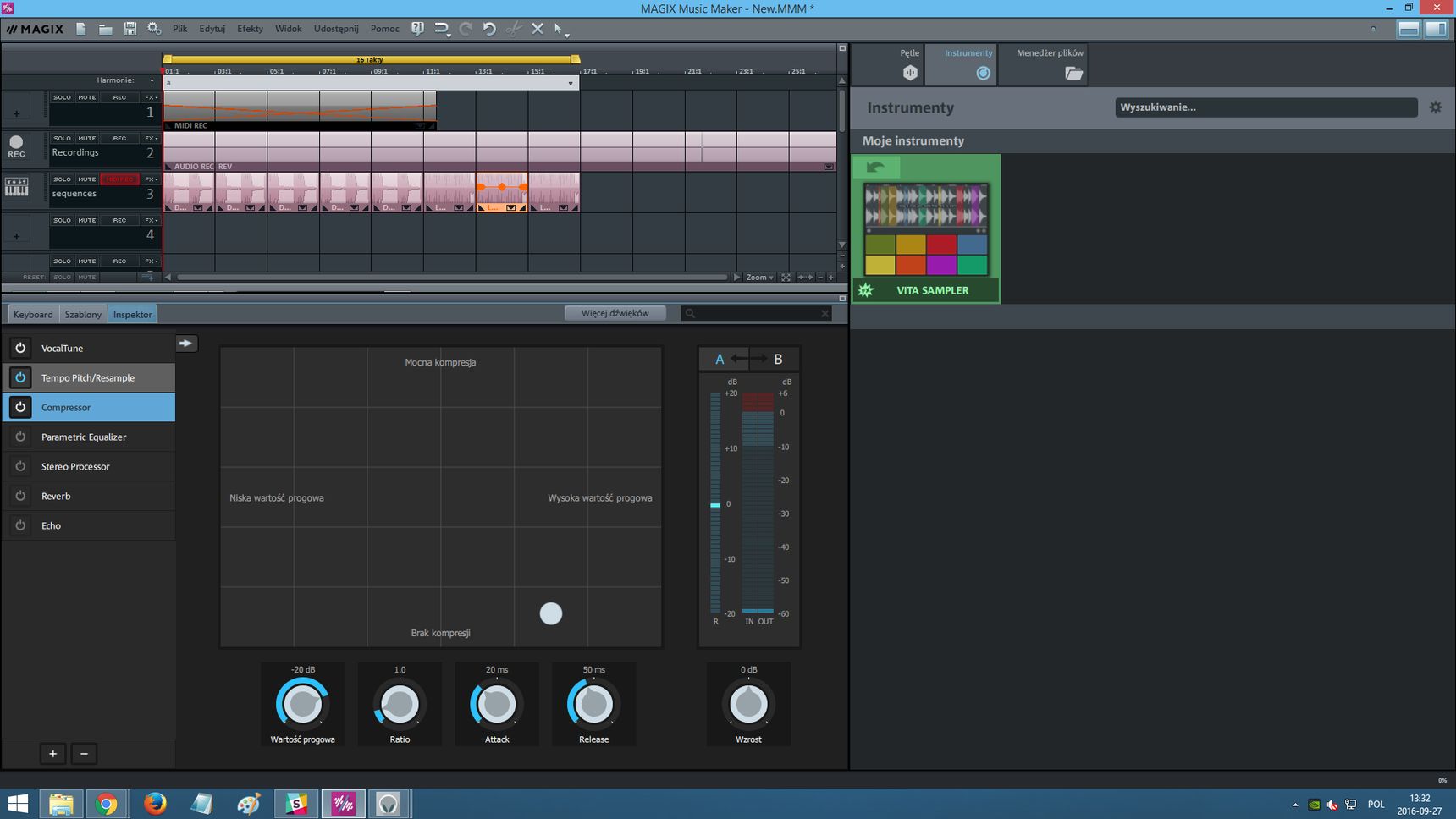Screen dimensions: 1456x819
Task: Toggle MIDI REC on the sequences track
Action: [119, 179]
